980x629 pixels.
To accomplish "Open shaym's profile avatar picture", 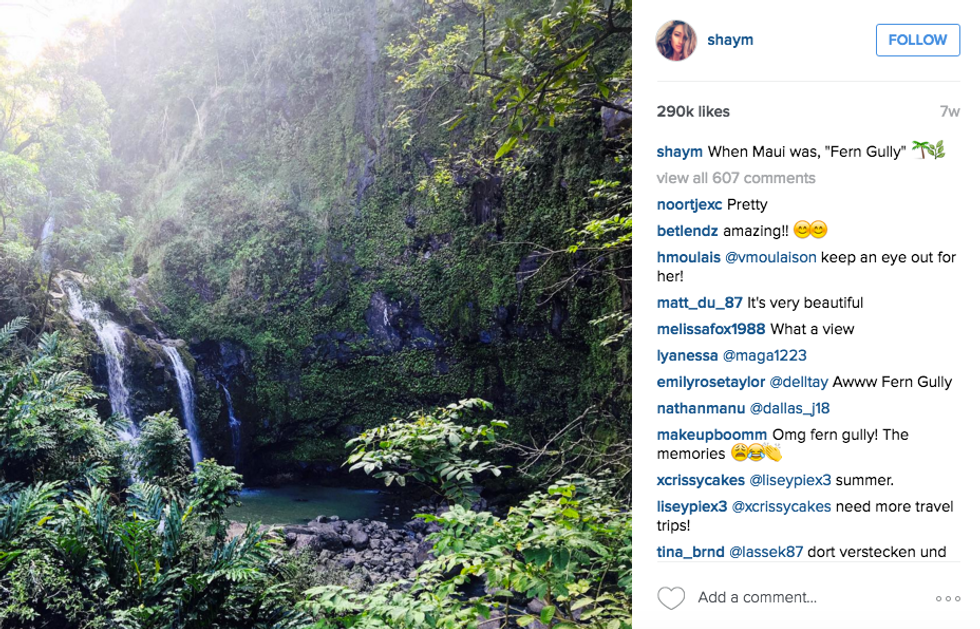I will [676, 40].
